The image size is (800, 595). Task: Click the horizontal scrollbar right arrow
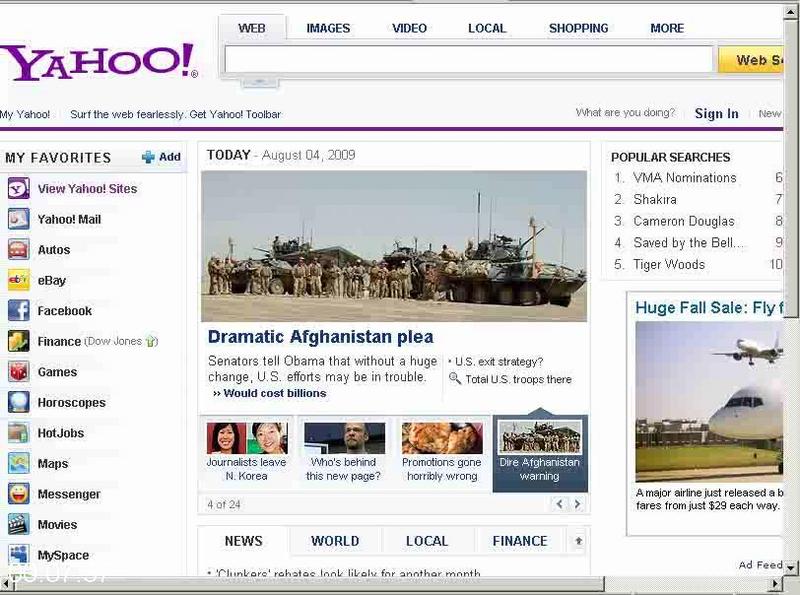(x=776, y=583)
